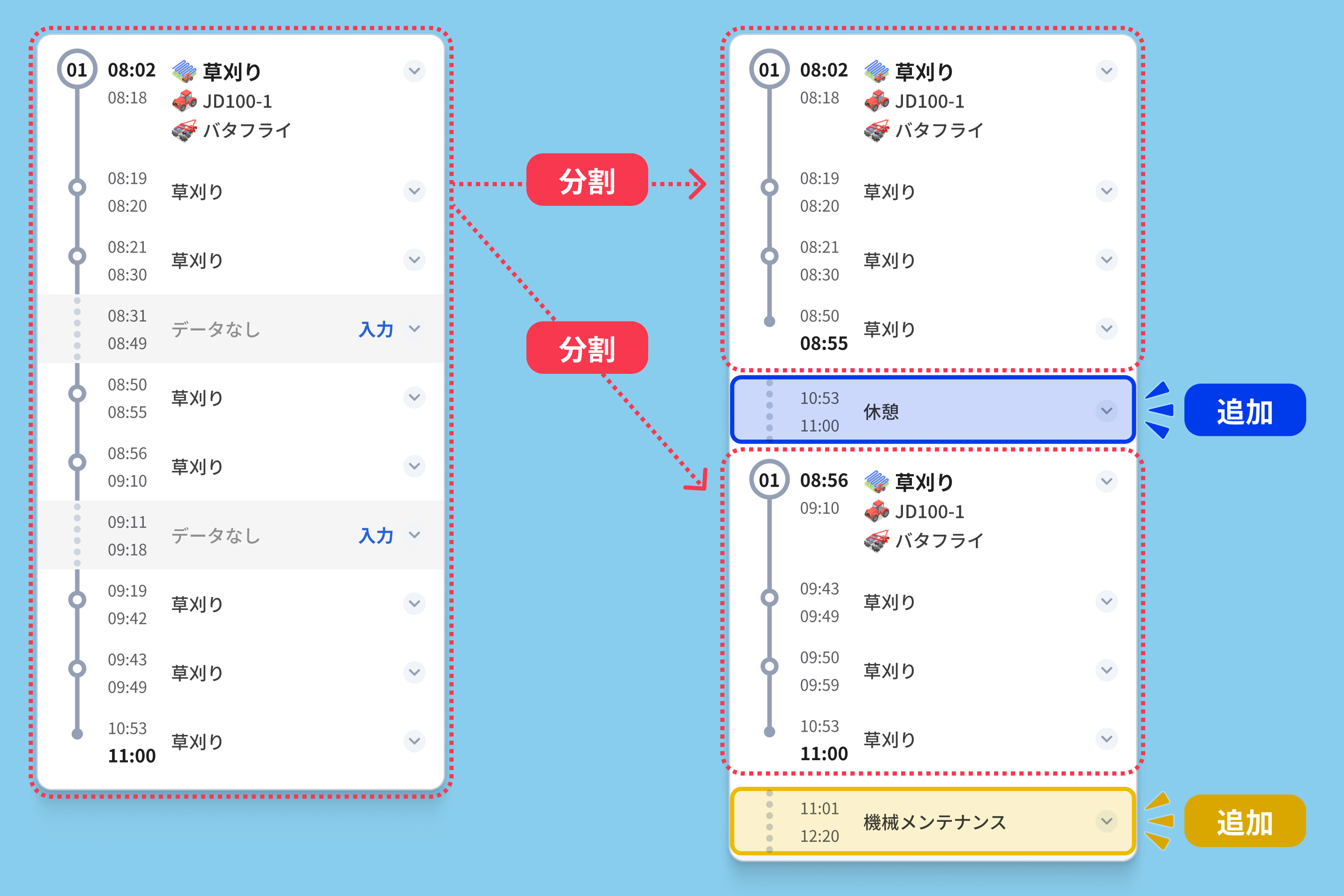Screen dimensions: 1344x896
Task: Click the timeline node at 09:50
Action: [x=769, y=666]
